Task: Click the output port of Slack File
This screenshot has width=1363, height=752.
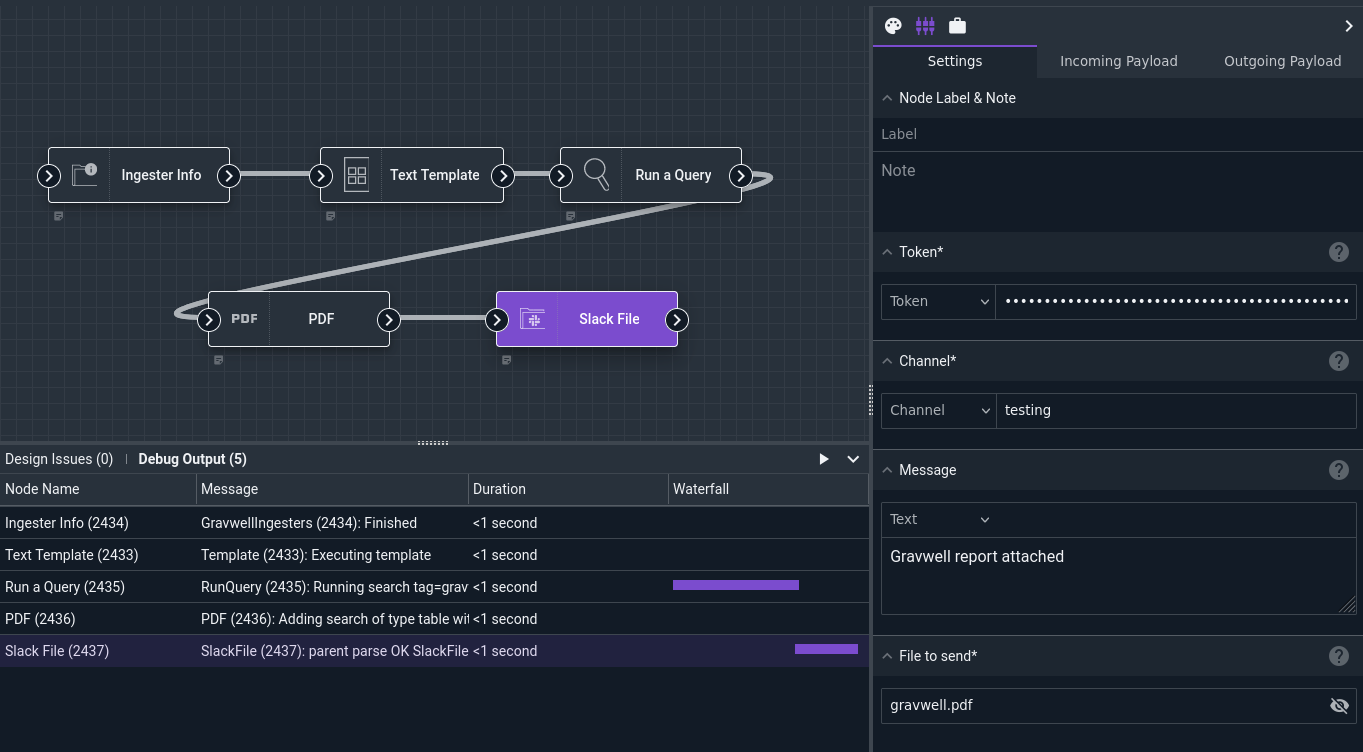Action: click(677, 320)
